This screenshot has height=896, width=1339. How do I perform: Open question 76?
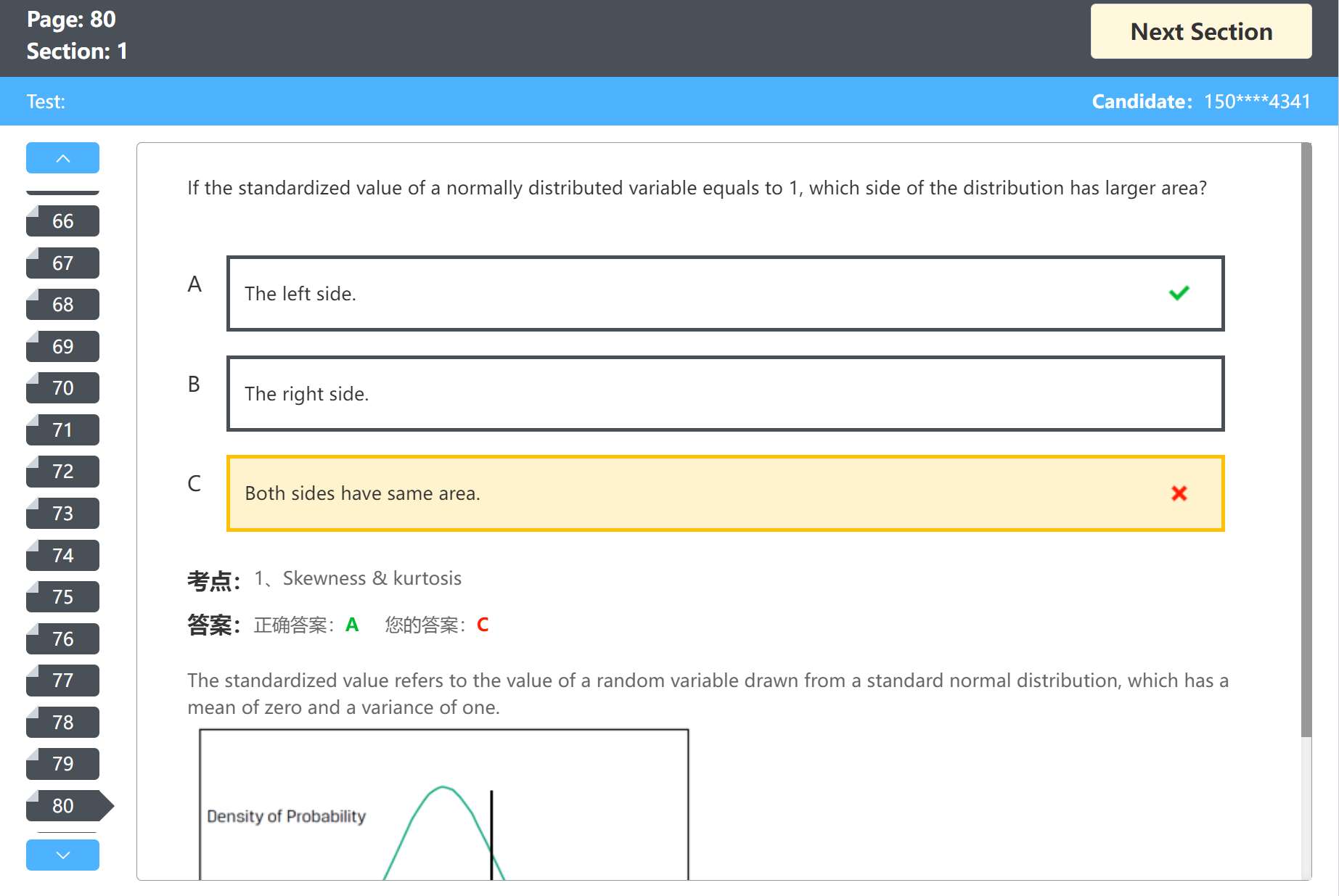63,639
